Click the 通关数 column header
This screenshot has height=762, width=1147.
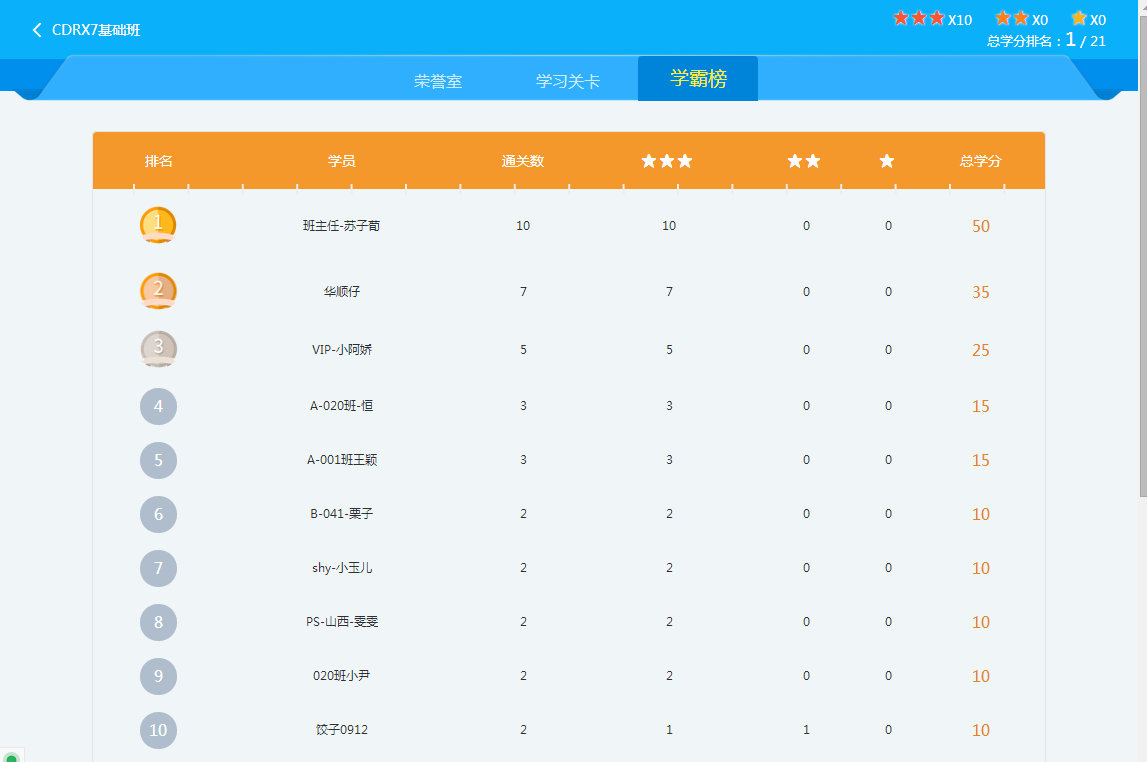[x=523, y=161]
